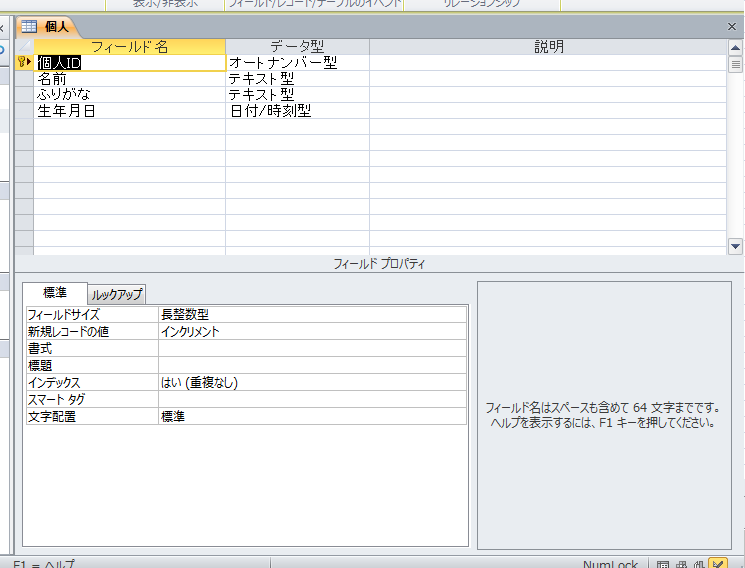
Task: Select the ふりがな field name cell
Action: coord(129,95)
